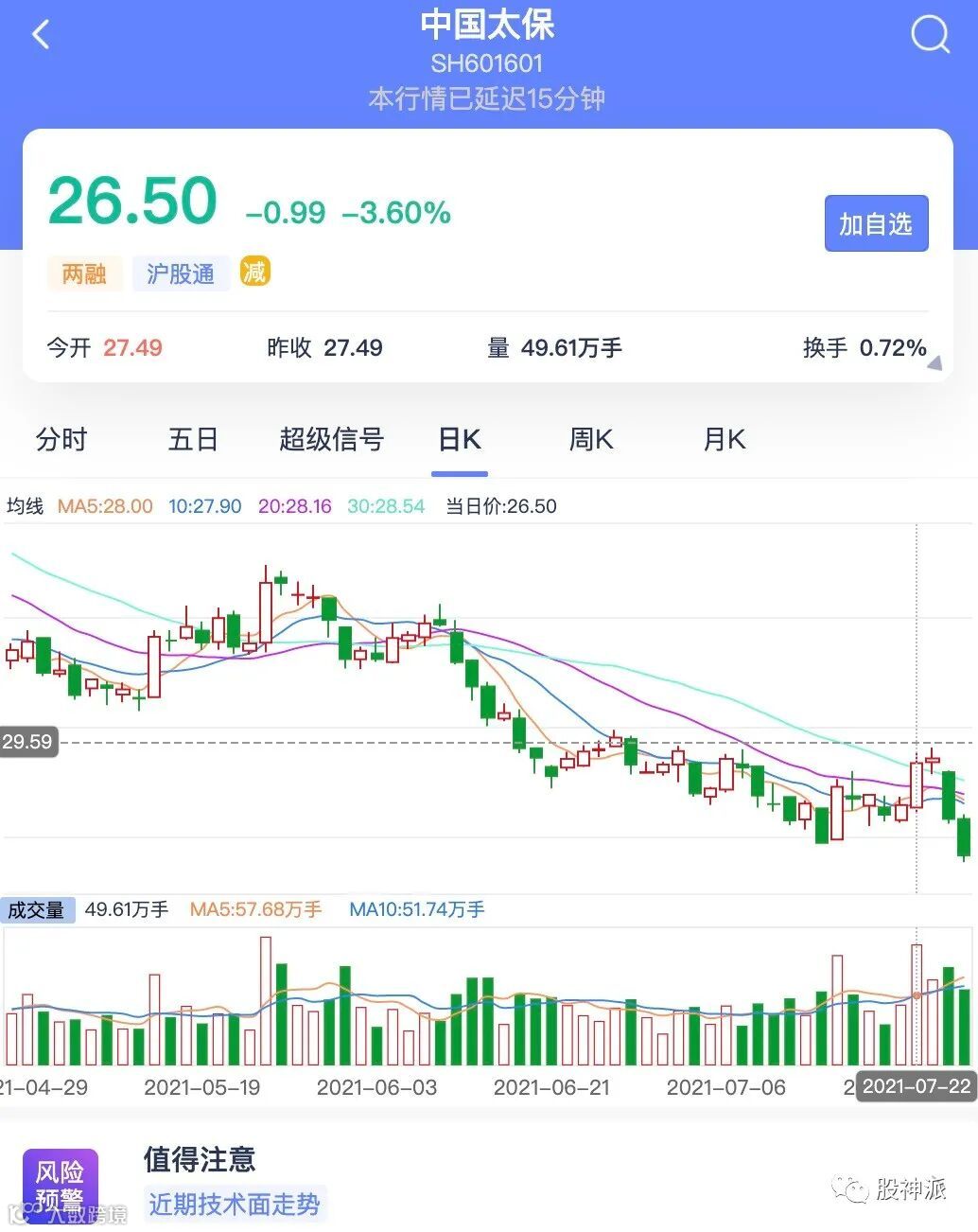Select the 月K tab

[x=724, y=439]
